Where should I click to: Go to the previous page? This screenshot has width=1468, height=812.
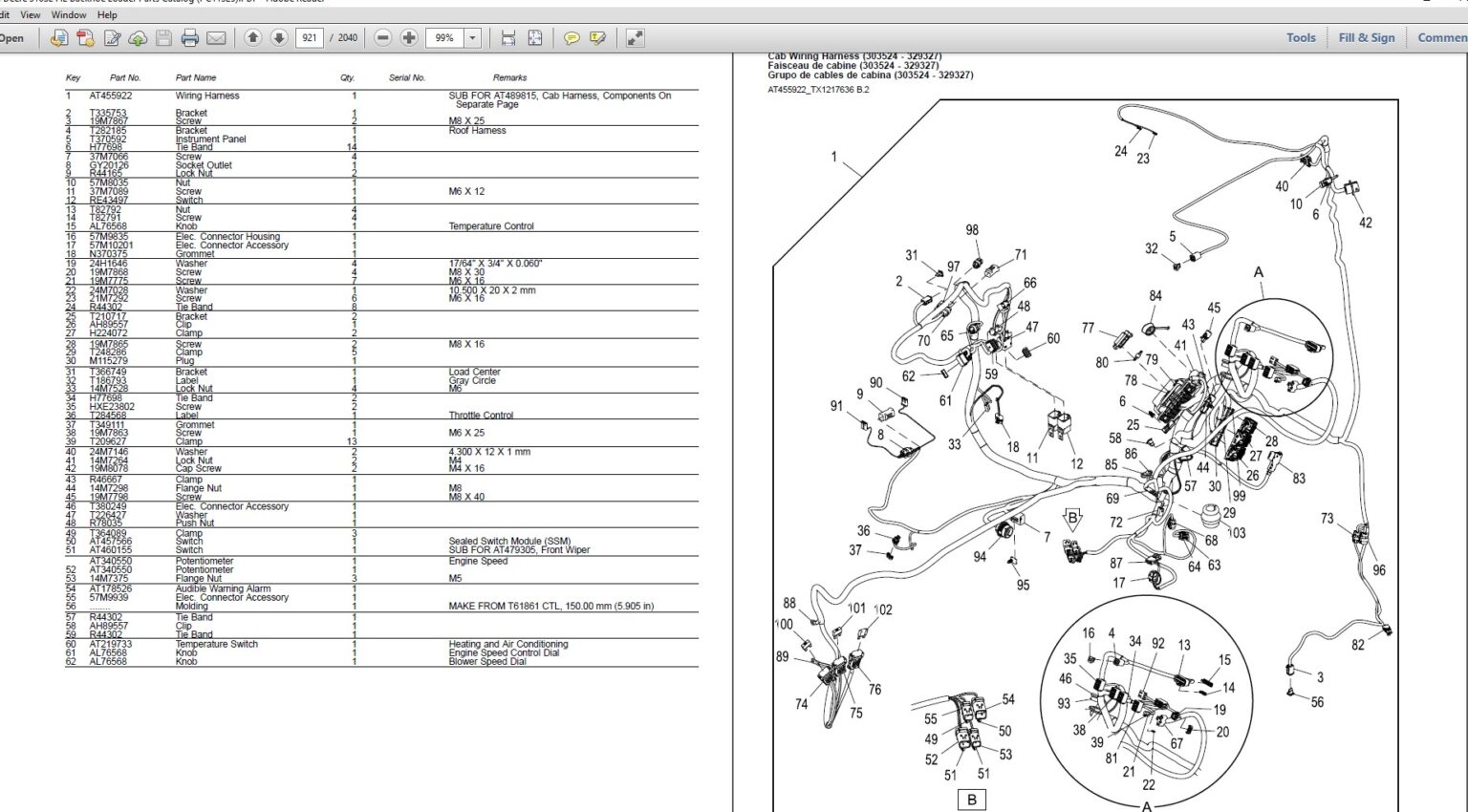[x=251, y=38]
